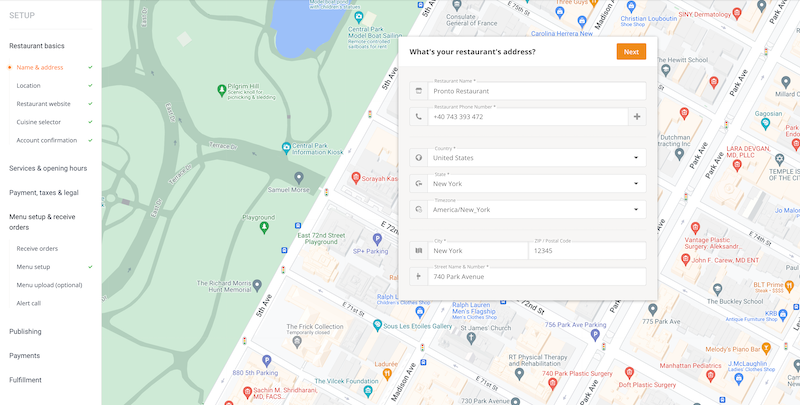Image resolution: width=800 pixels, height=405 pixels.
Task: Expand Payment, taxes & legal section
Action: (x=44, y=193)
